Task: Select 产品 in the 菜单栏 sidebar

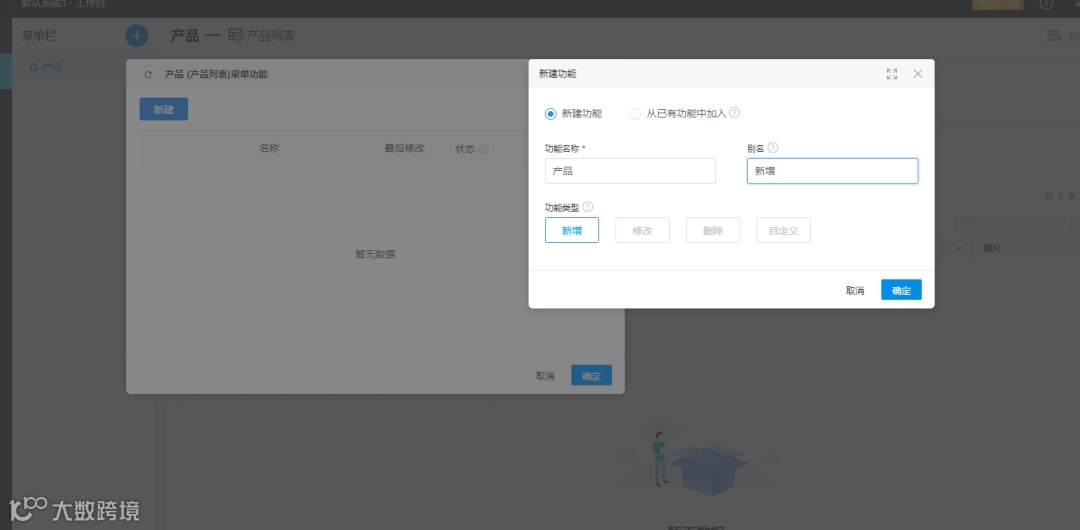Action: click(52, 67)
